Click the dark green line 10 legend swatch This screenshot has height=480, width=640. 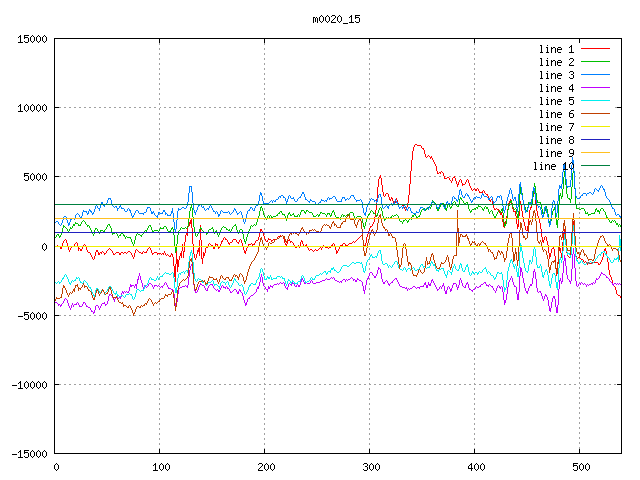point(595,166)
